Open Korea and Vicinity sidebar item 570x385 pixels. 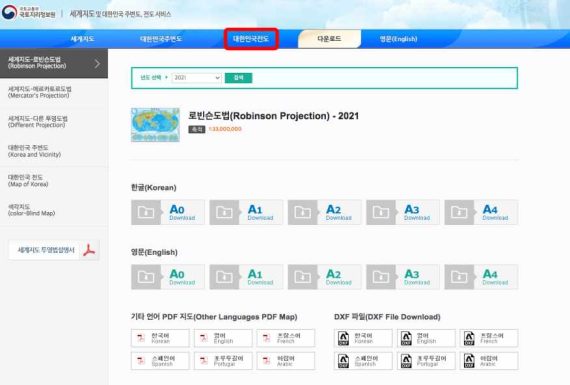(54, 151)
